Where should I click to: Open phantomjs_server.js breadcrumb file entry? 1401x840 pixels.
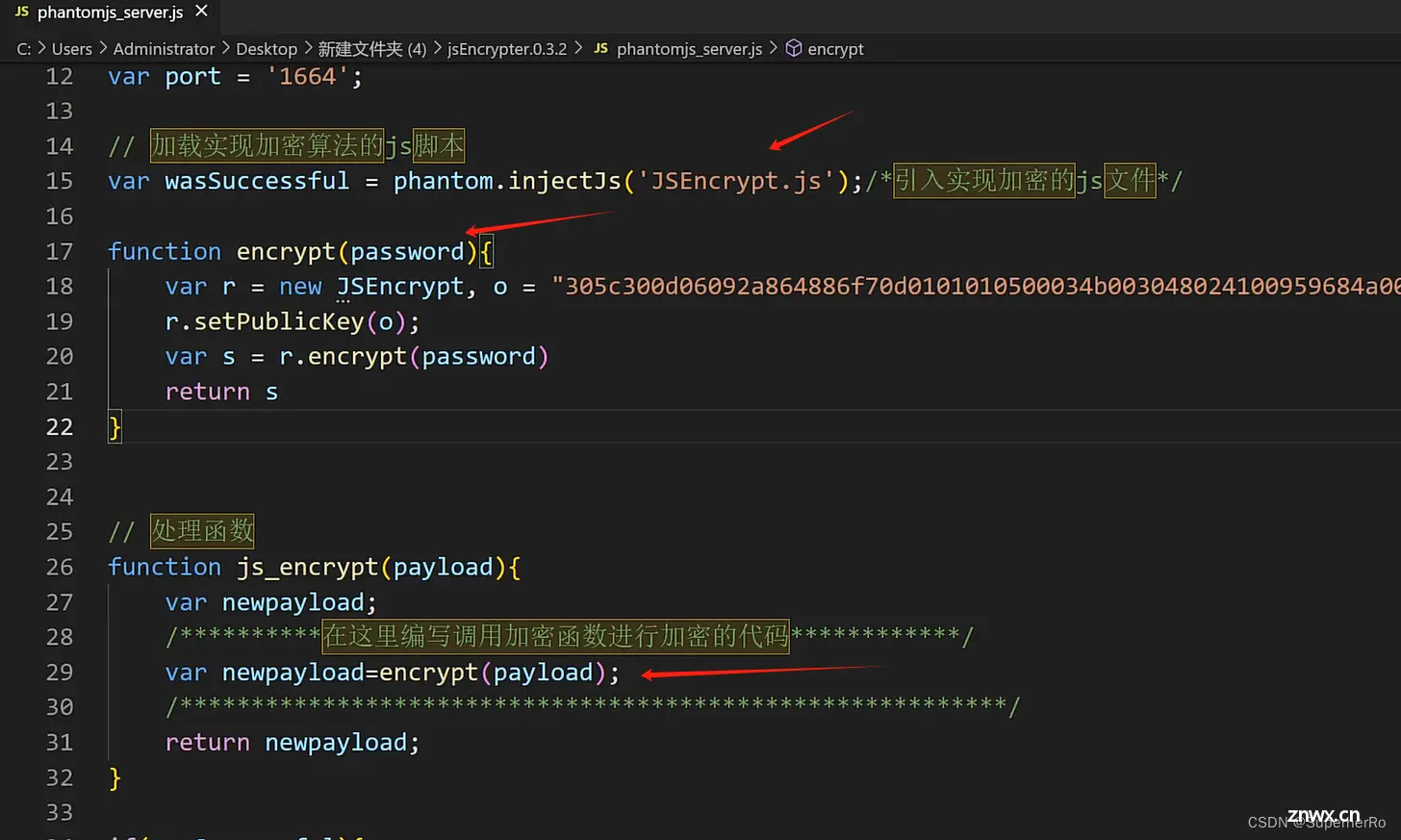pos(689,49)
